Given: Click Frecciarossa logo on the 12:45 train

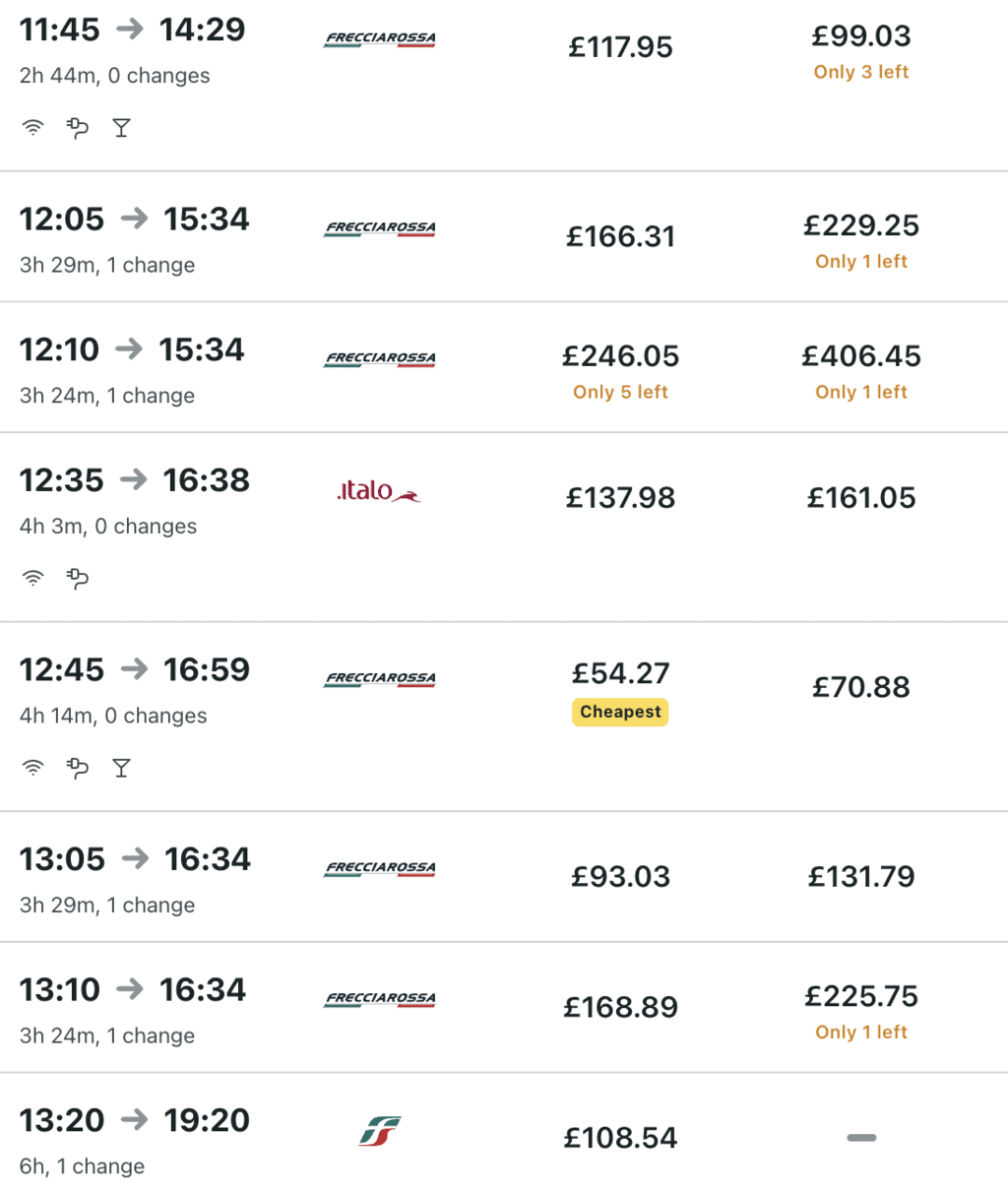Looking at the screenshot, I should coord(380,678).
